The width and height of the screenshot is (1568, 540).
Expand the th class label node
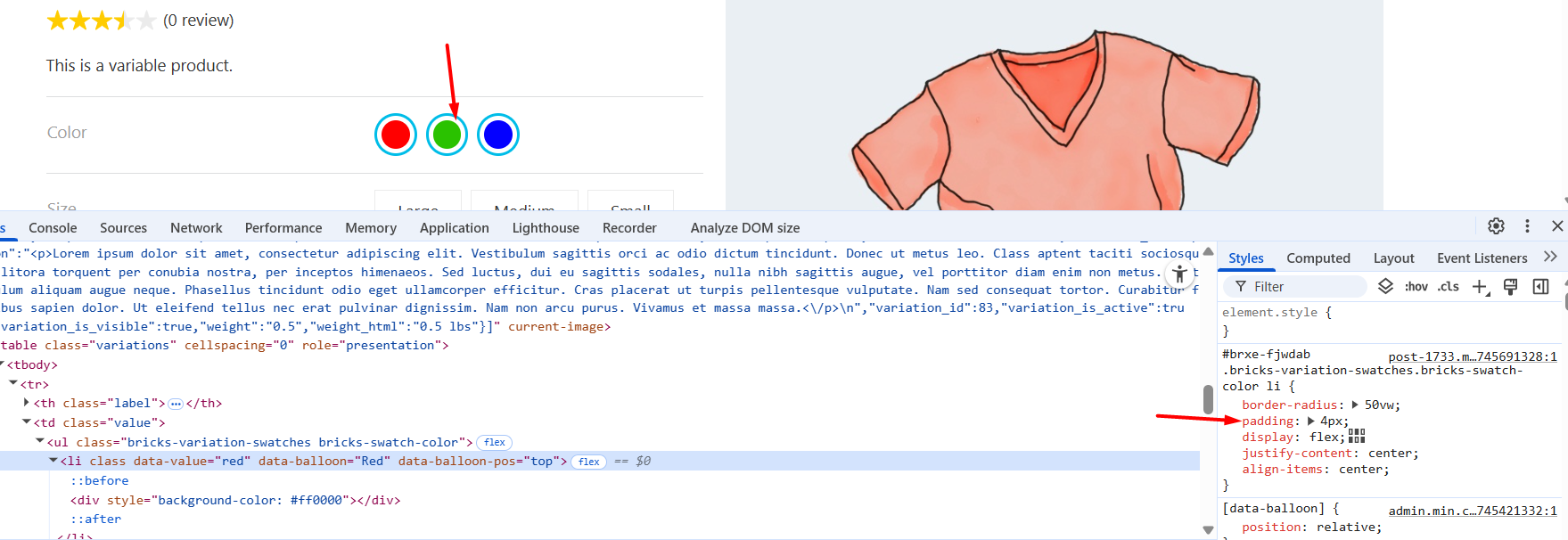click(27, 403)
